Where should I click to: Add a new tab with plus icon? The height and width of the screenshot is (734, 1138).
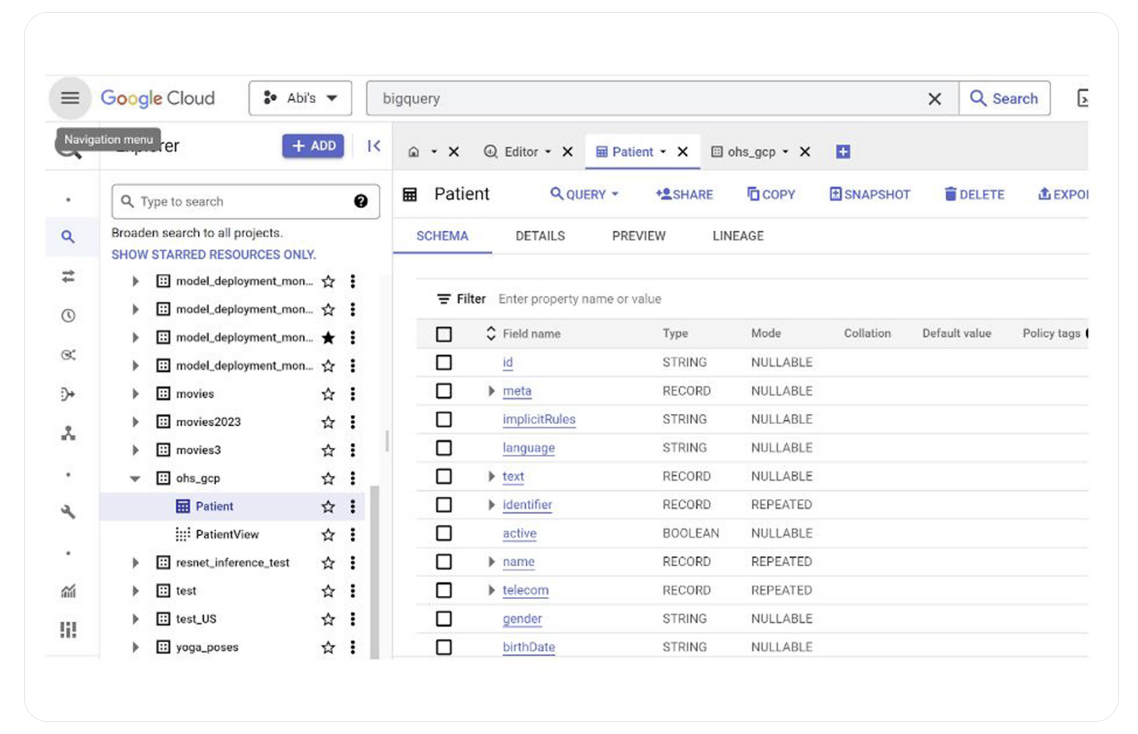click(x=842, y=152)
